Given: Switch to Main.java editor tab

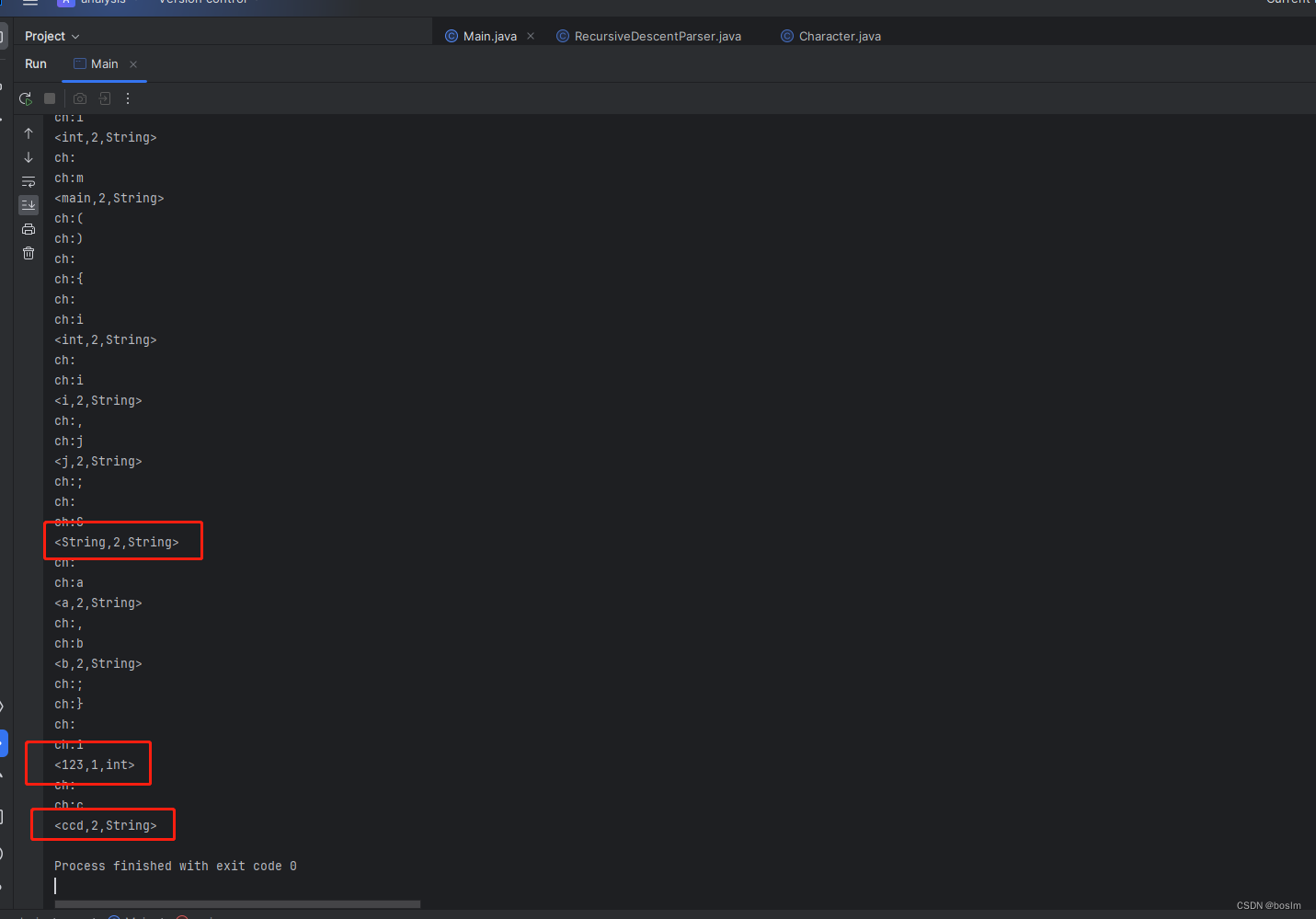Looking at the screenshot, I should tap(489, 36).
